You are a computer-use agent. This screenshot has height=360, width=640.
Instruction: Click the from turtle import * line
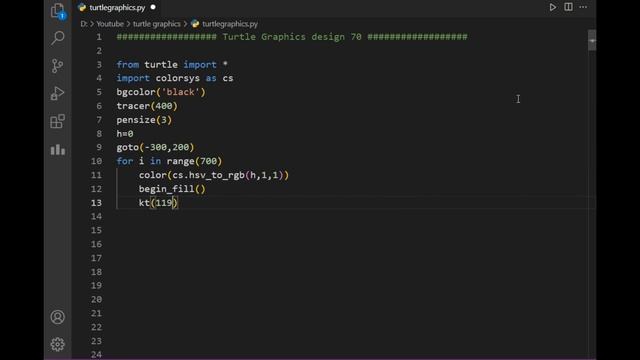[172, 64]
